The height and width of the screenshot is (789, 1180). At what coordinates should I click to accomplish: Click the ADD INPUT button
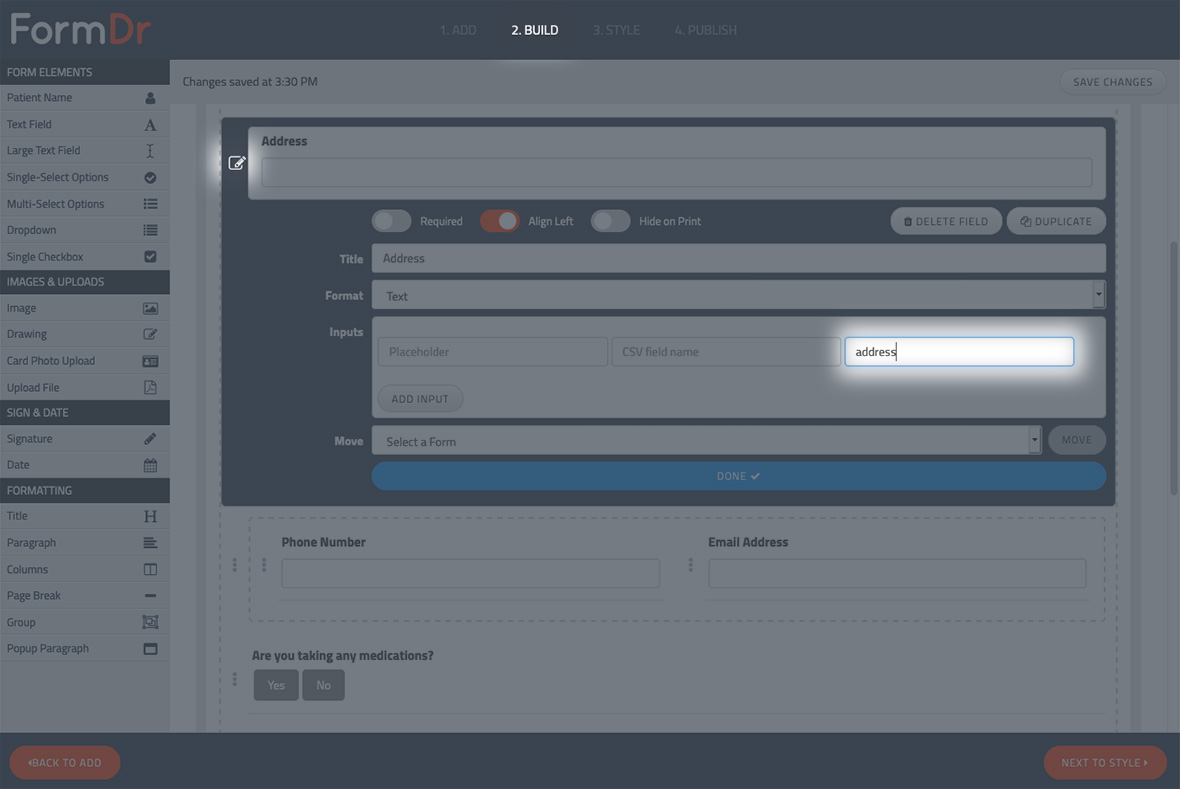[x=420, y=398]
